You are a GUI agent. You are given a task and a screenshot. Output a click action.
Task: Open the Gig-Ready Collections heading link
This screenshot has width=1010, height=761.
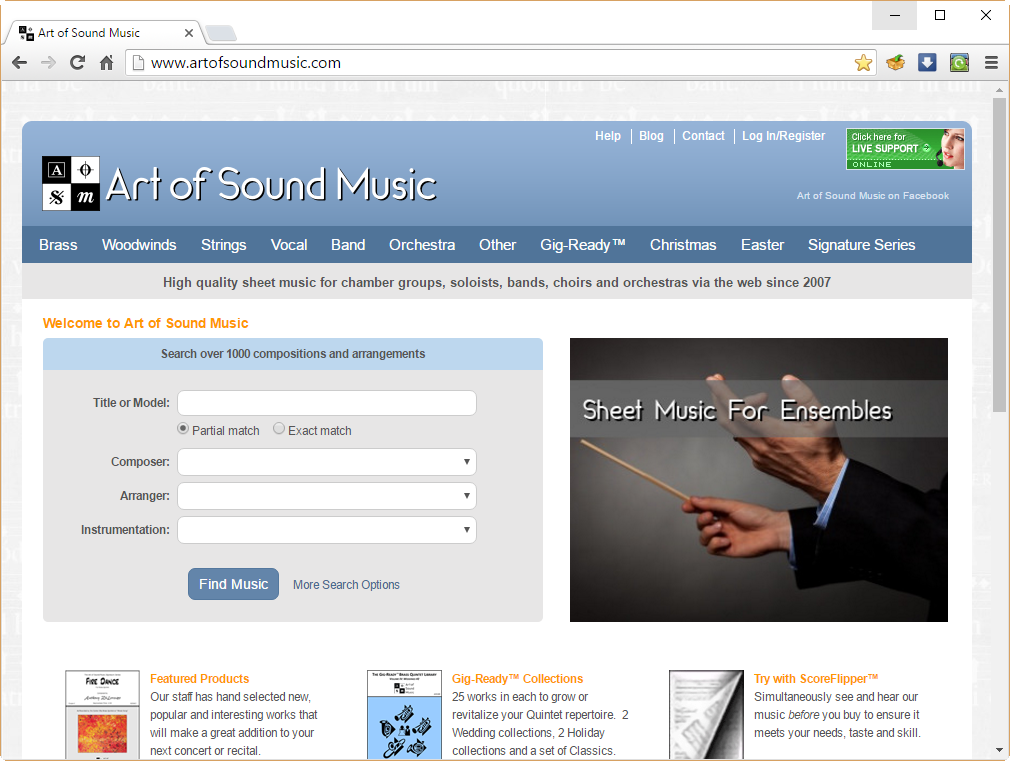click(517, 679)
